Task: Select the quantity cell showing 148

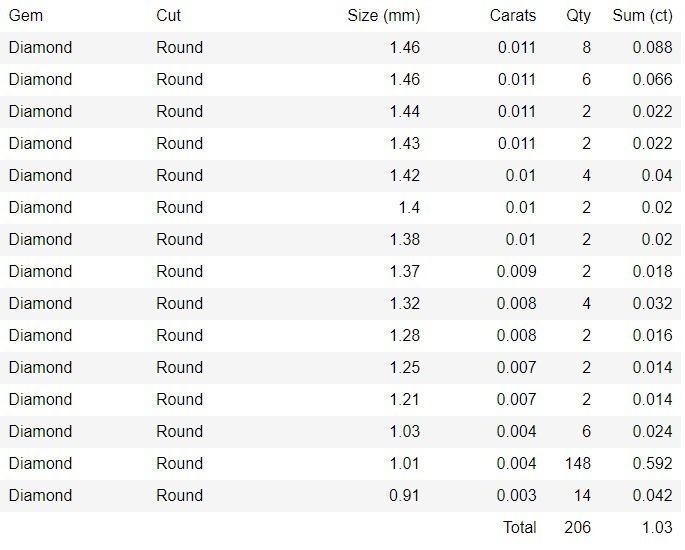Action: (577, 463)
